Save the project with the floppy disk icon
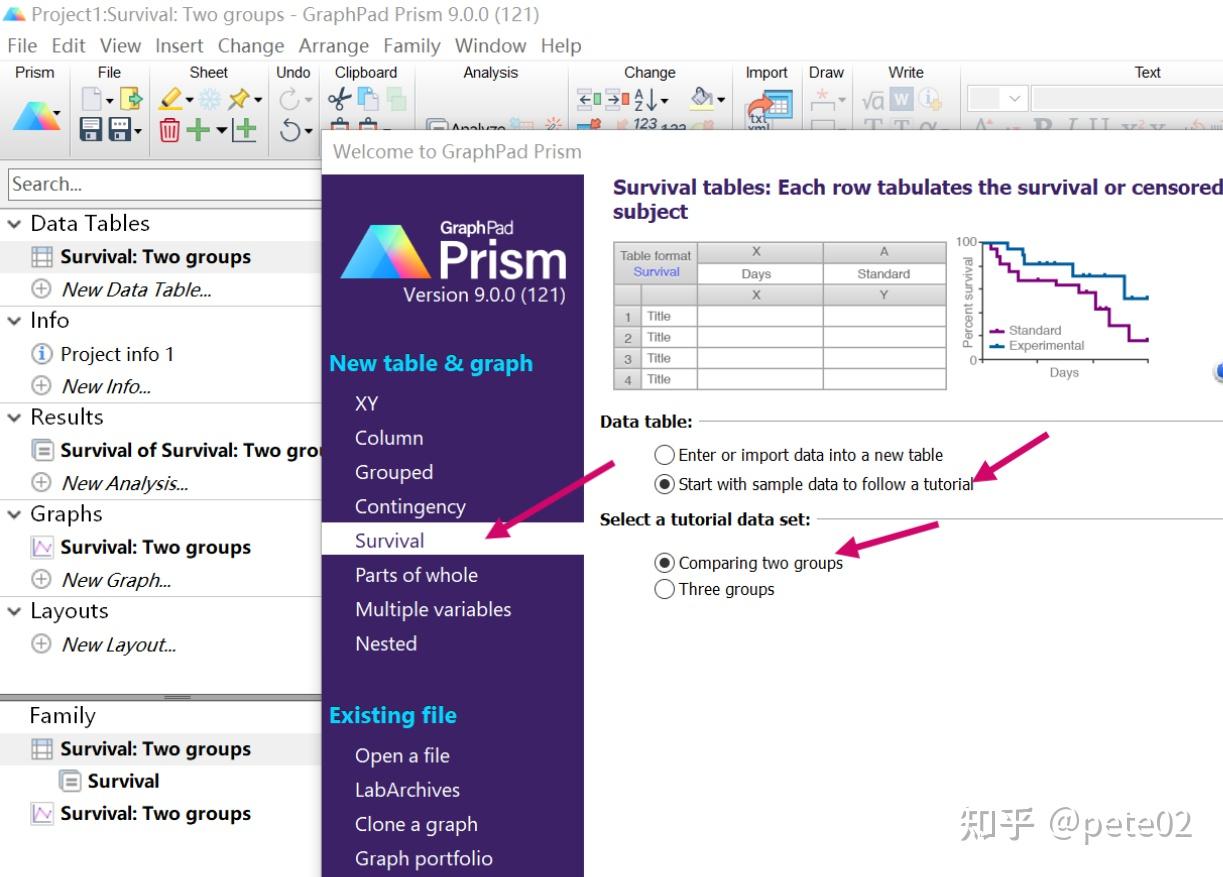Viewport: 1223px width, 877px height. click(91, 129)
